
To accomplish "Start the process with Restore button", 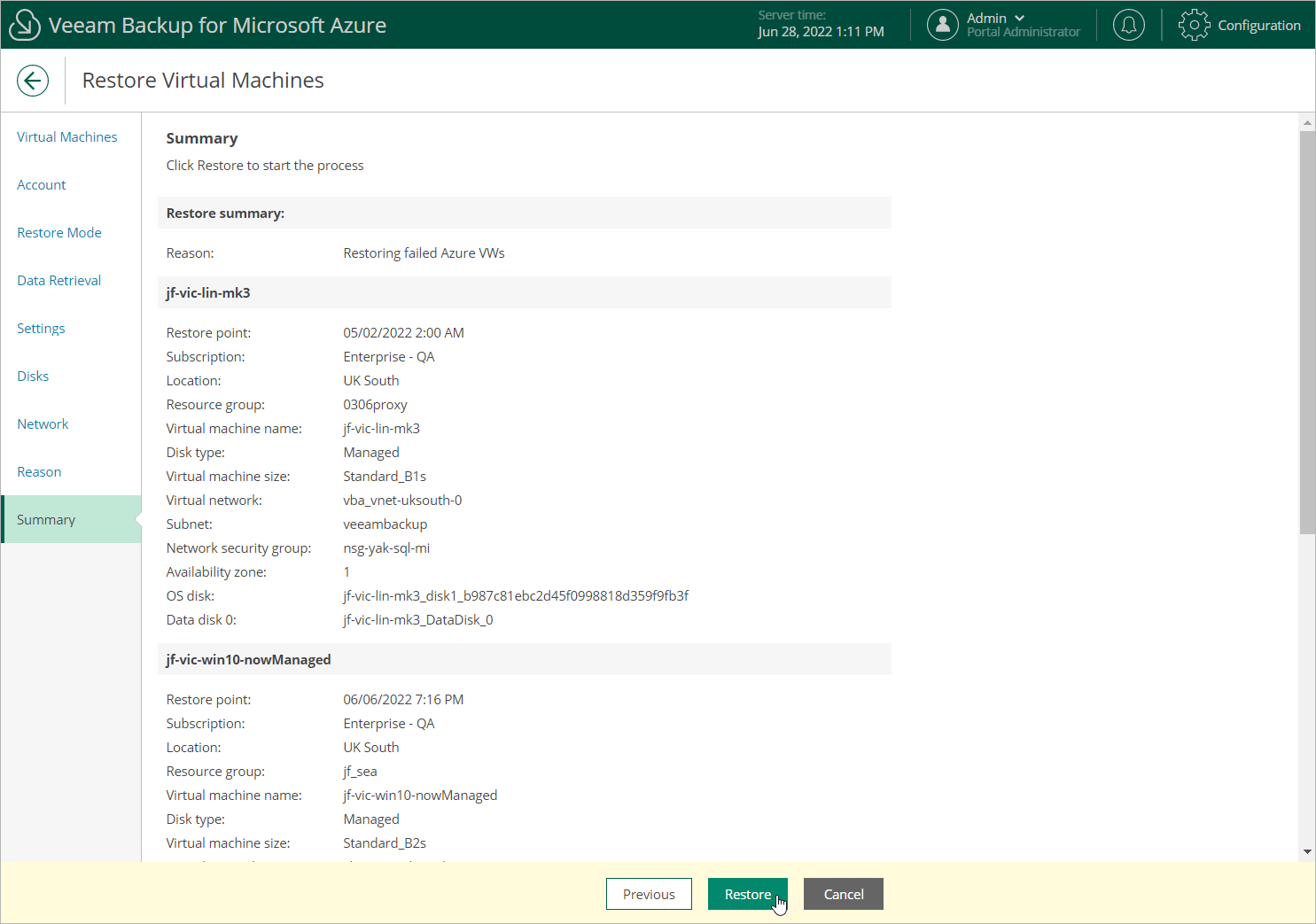I will coord(748,894).
